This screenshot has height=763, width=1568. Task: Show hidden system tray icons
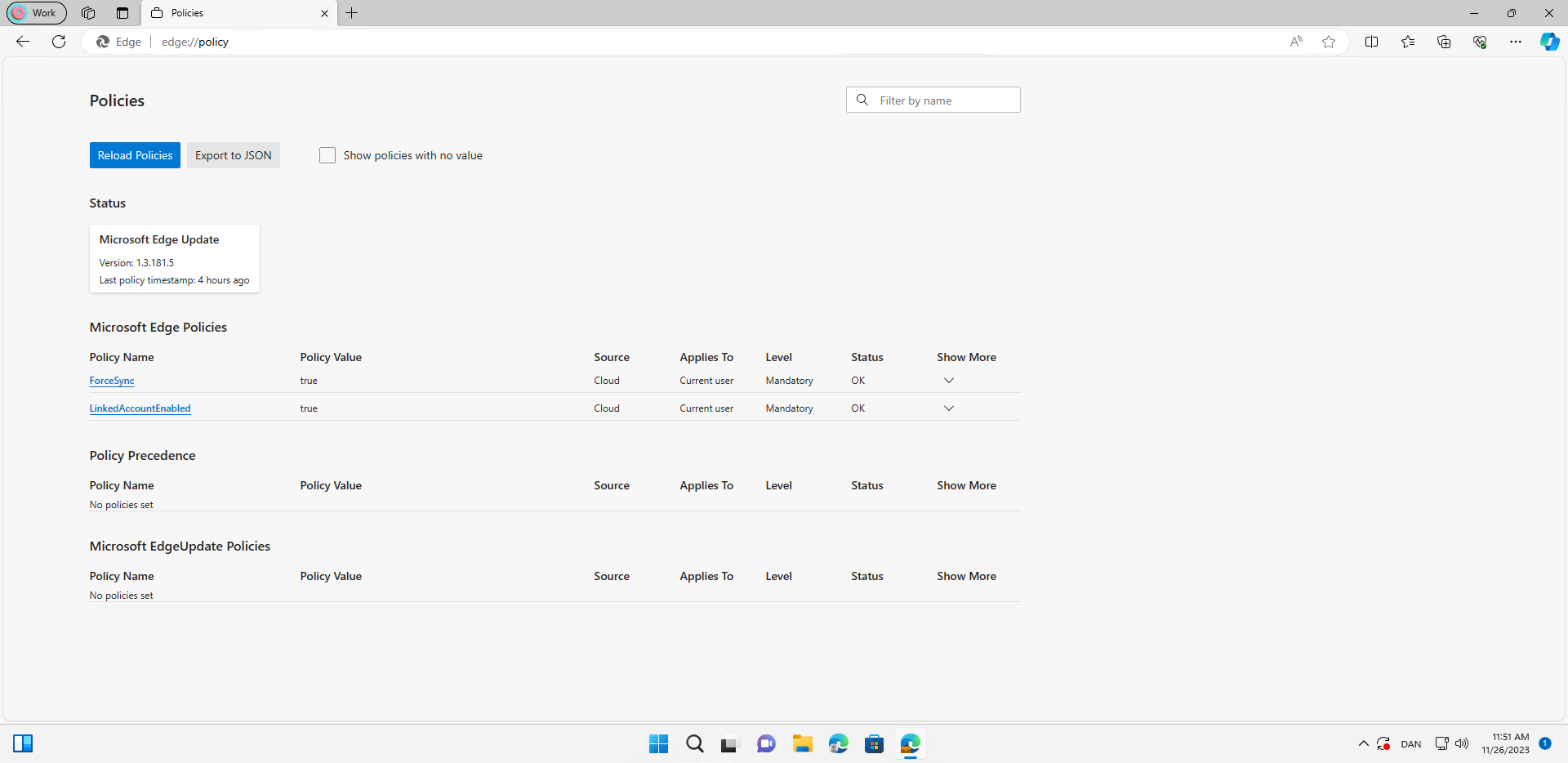coord(1363,743)
